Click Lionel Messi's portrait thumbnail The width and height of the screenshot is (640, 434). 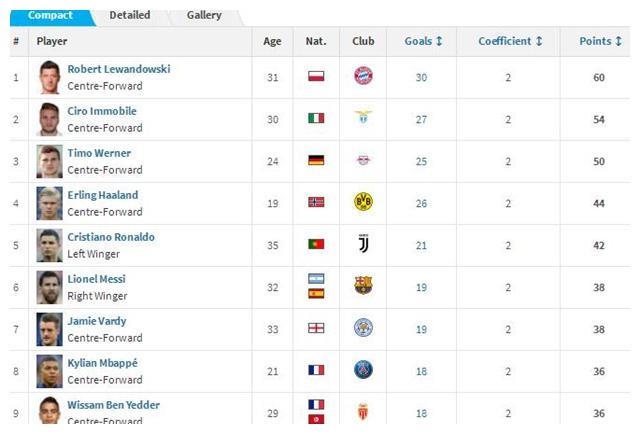coord(49,287)
